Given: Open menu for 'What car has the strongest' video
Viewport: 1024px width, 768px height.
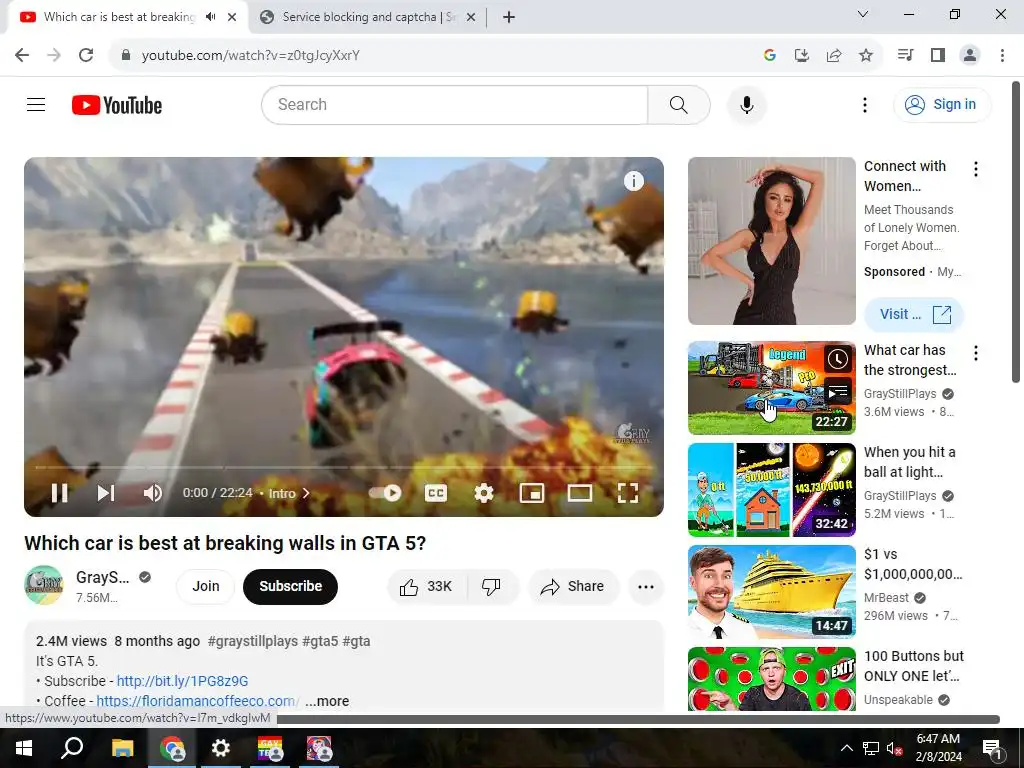Looking at the screenshot, I should click(x=976, y=353).
